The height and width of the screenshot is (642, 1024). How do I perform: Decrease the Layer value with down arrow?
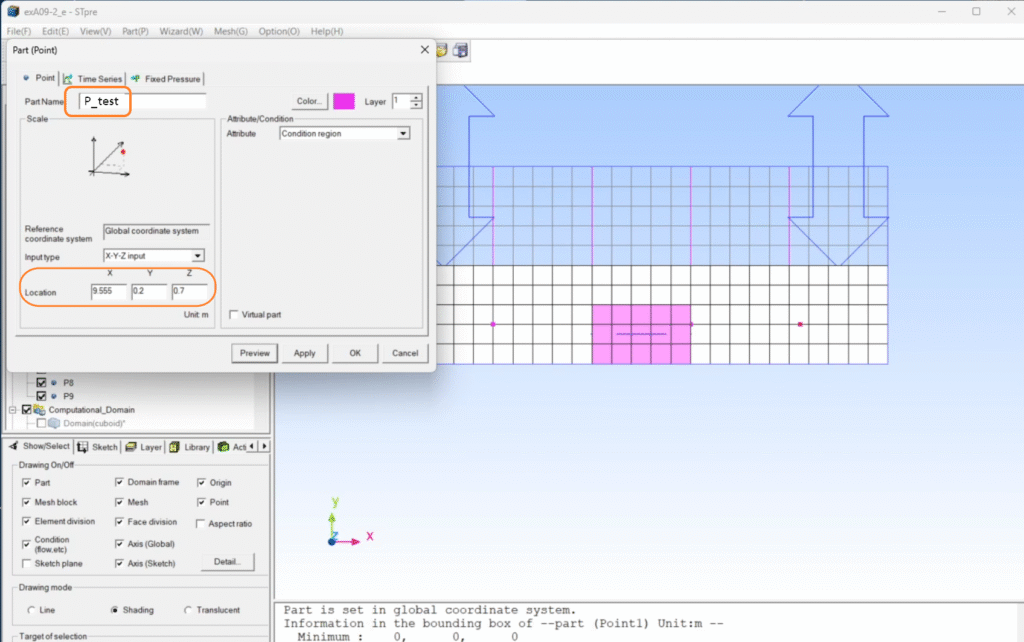click(416, 105)
